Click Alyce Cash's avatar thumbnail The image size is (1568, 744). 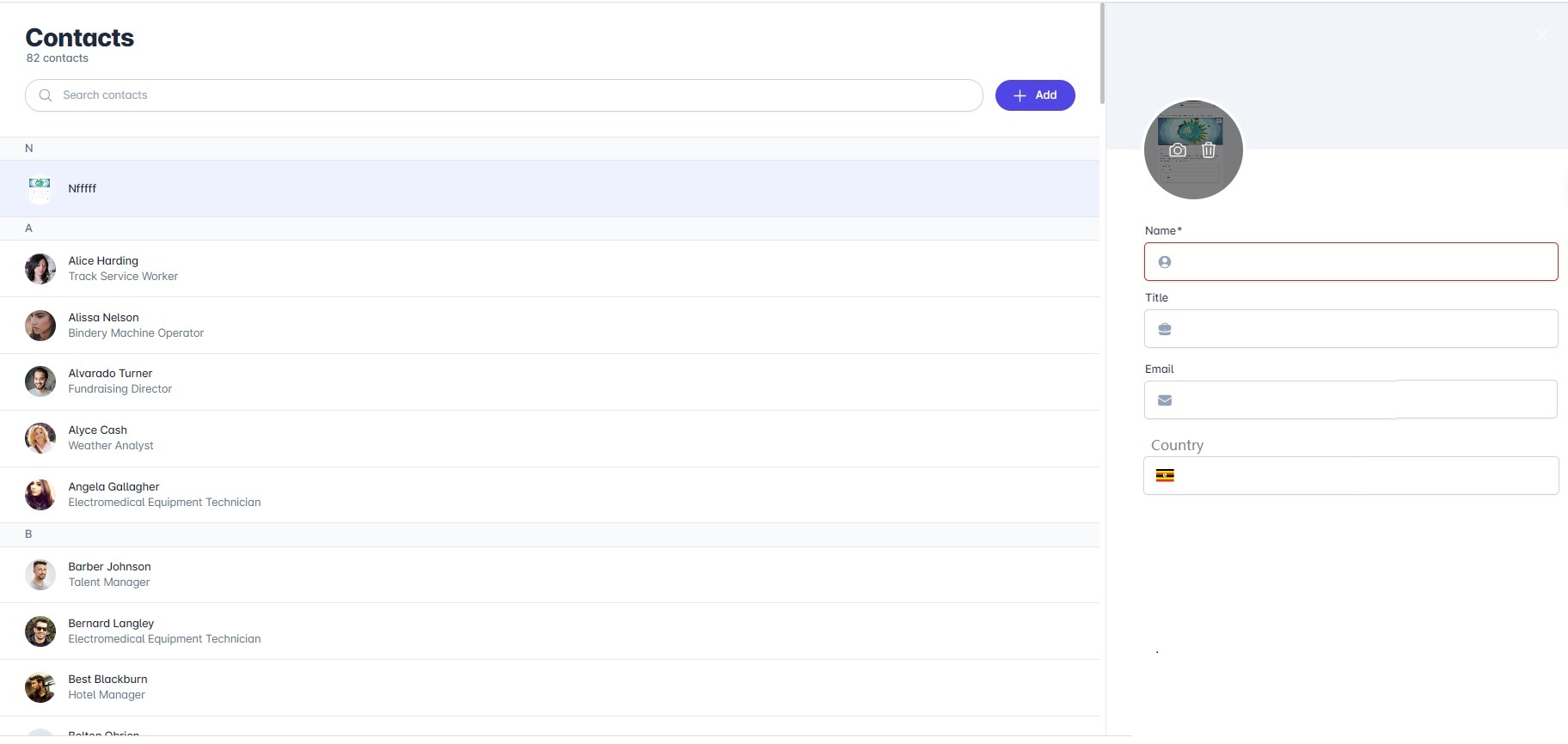coord(40,438)
